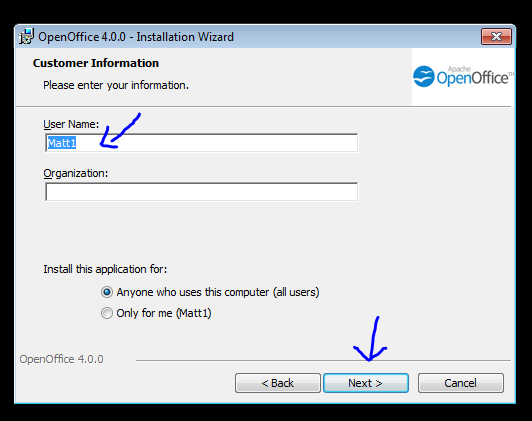
Task: Click the Customer Information heading
Action: pos(96,63)
